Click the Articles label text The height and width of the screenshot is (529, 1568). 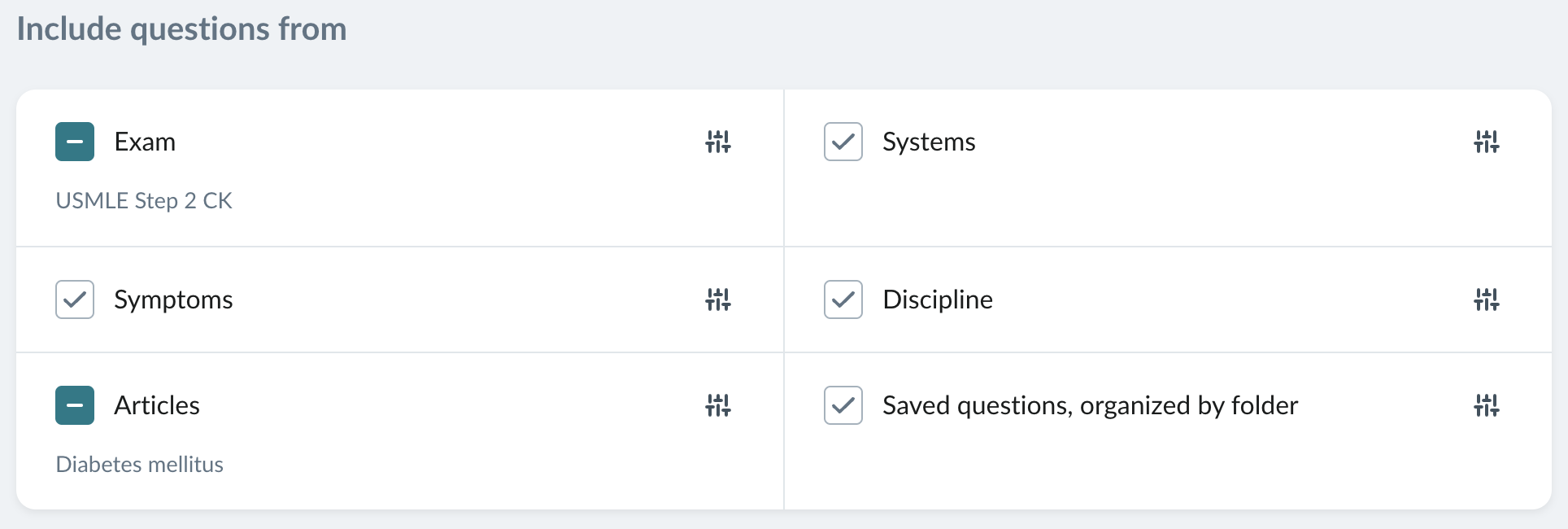coord(157,405)
